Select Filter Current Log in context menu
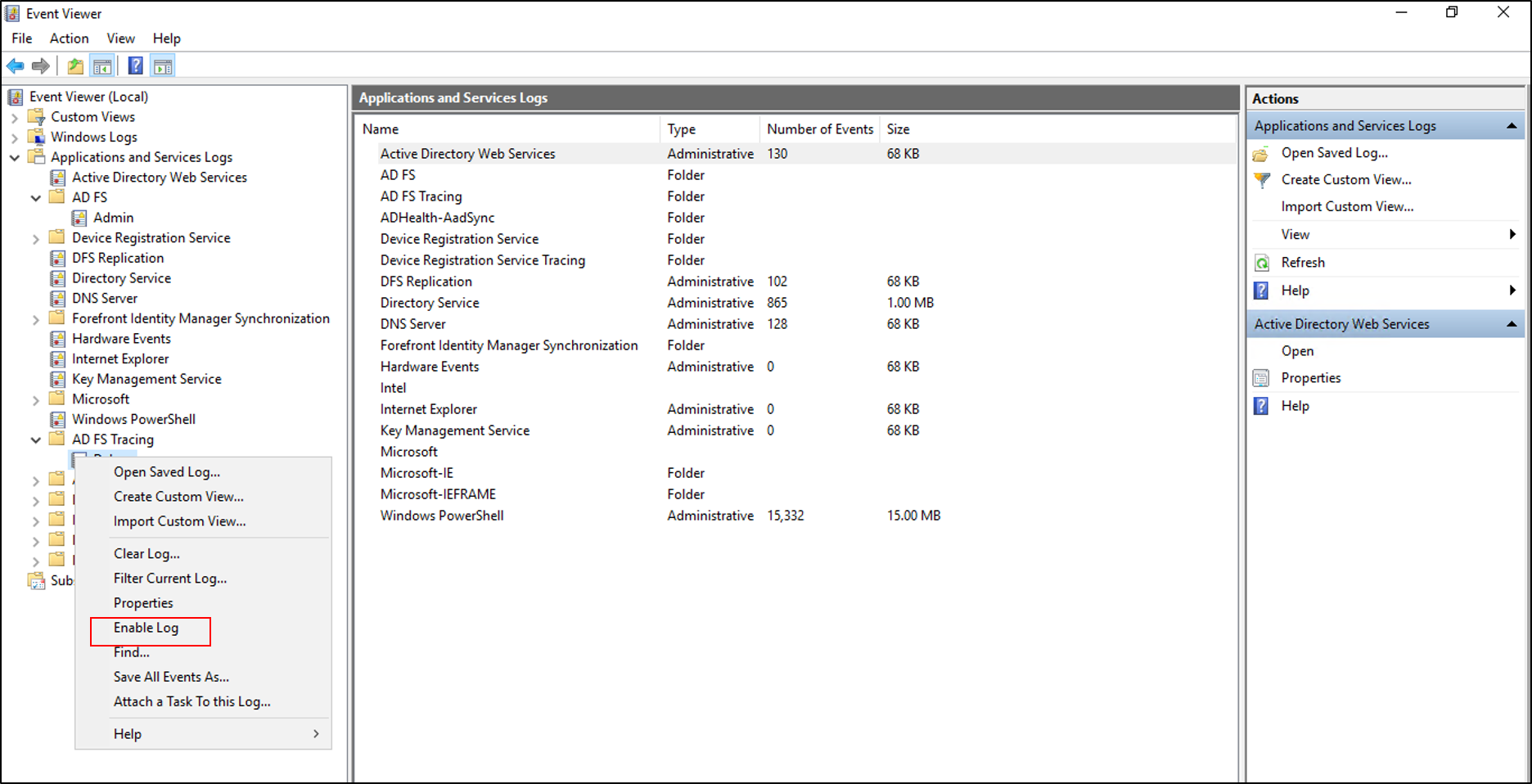The height and width of the screenshot is (784, 1532). tap(169, 578)
